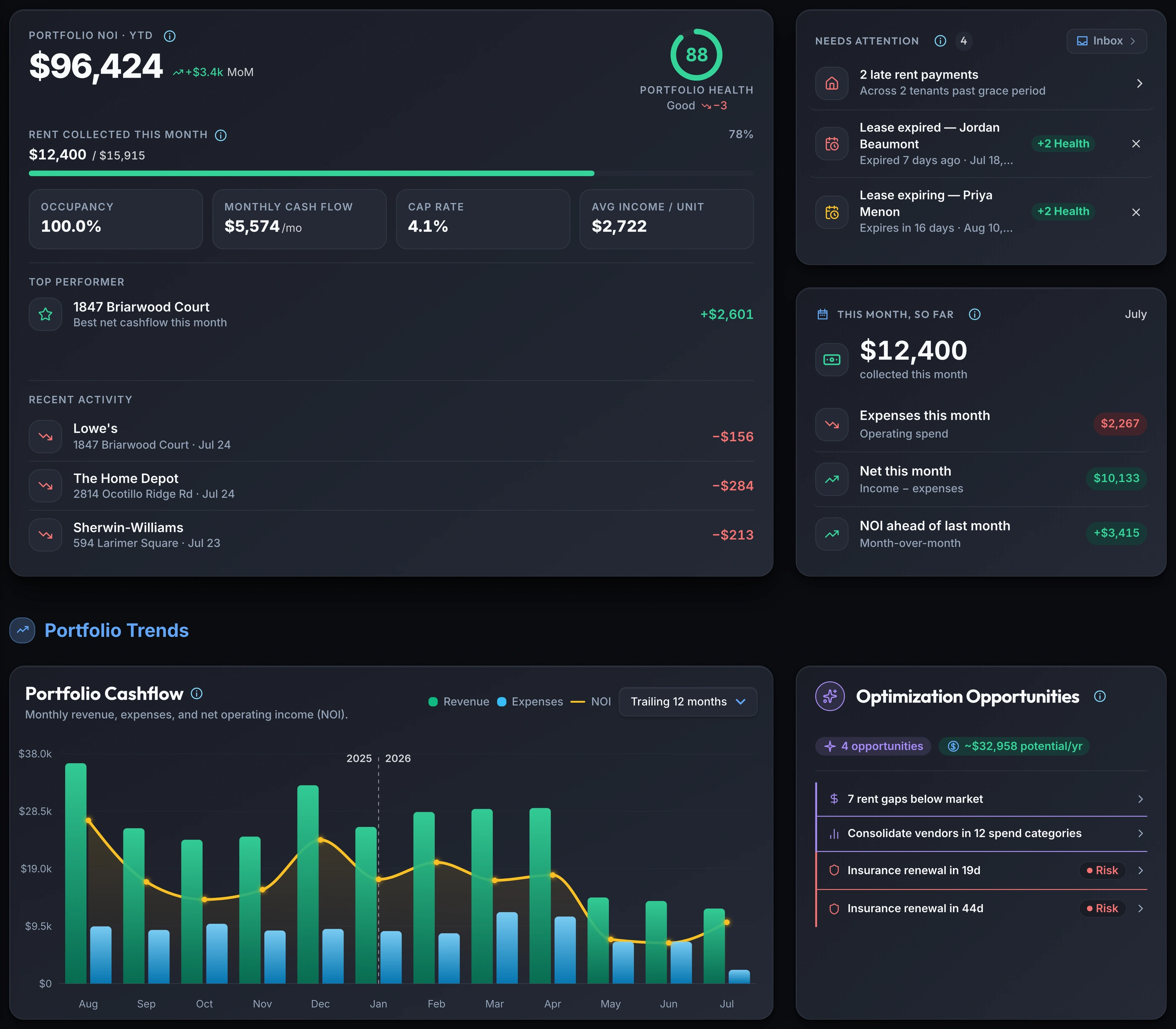Toggle the Expenses series in chart legend
1176x1029 pixels.
(530, 702)
